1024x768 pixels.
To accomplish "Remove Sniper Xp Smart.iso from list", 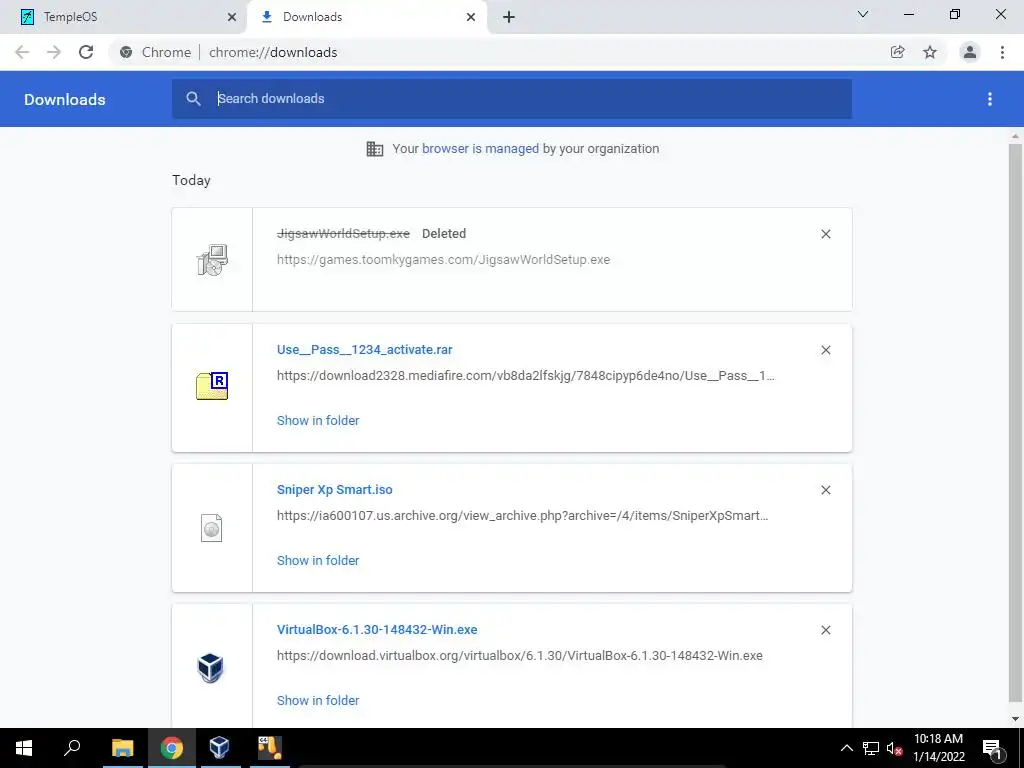I will click(x=825, y=490).
